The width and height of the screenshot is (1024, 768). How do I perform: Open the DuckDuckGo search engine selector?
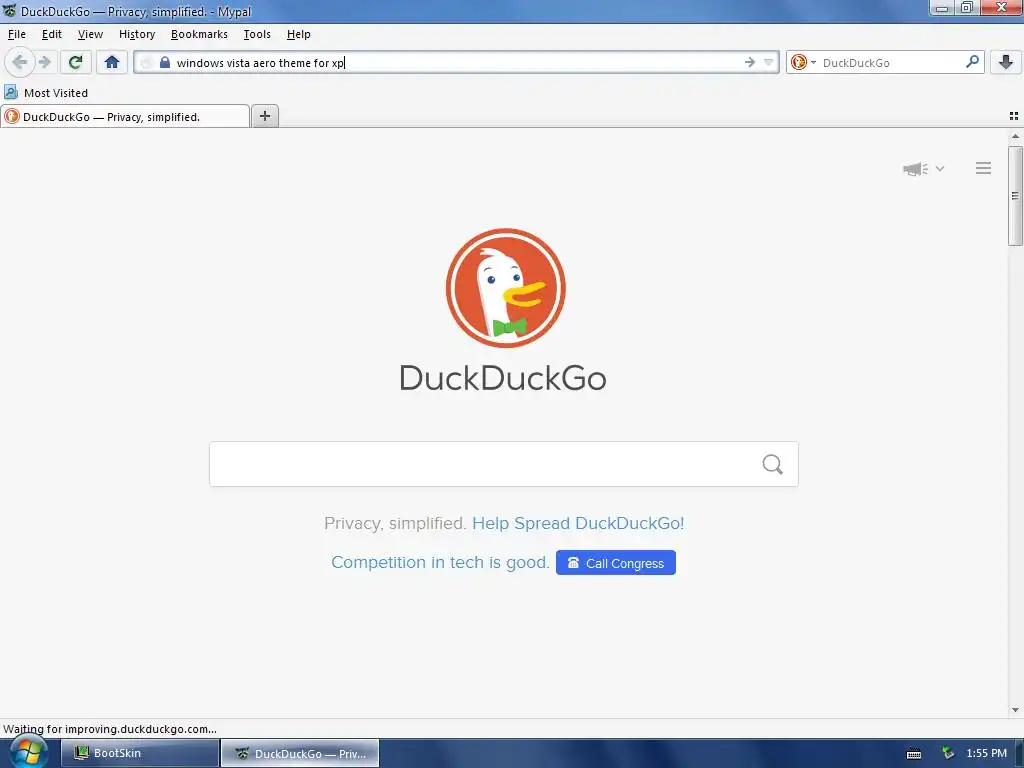(803, 62)
